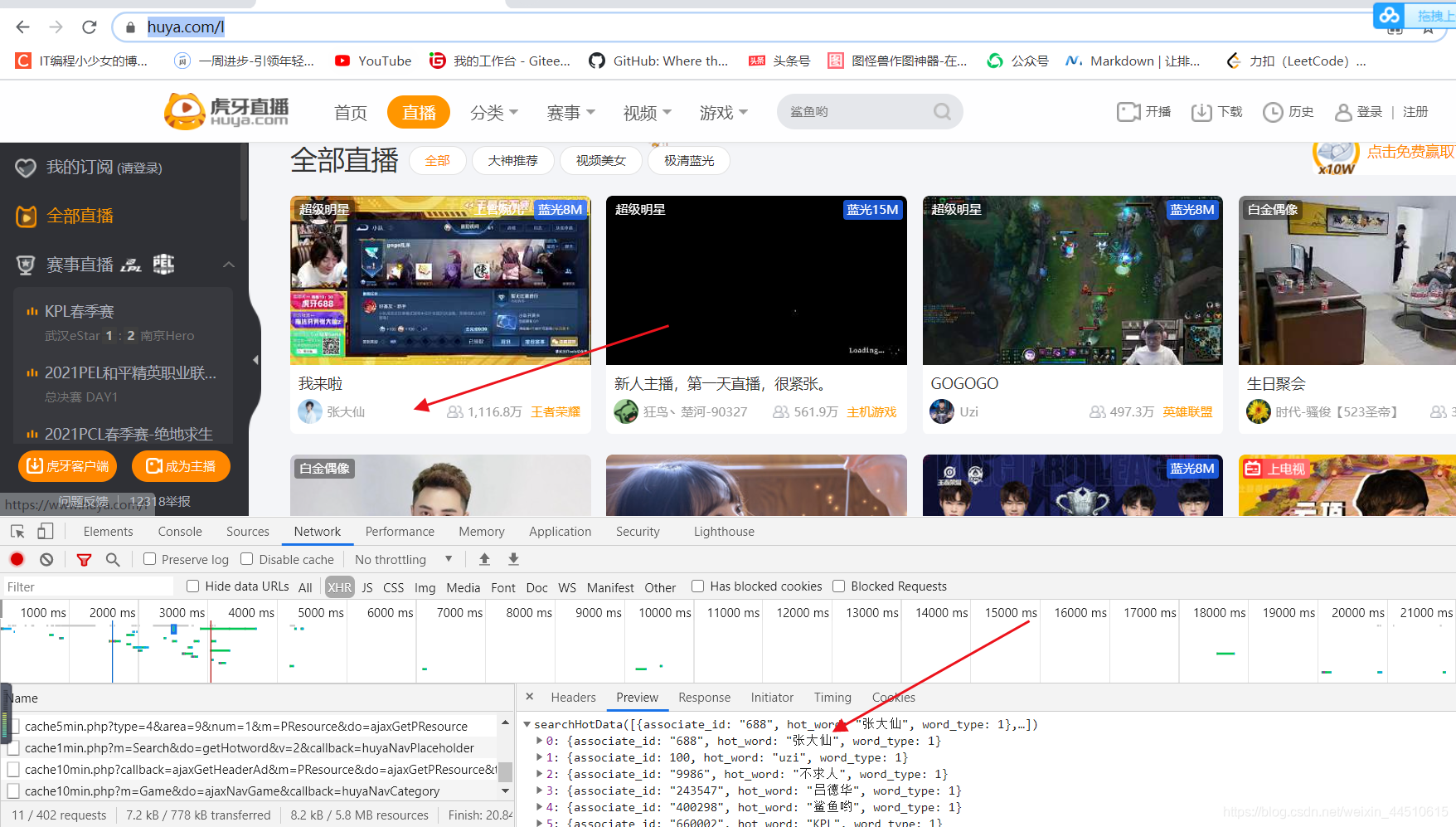Click the 历史 clock icon
Screen dimensions: 1456x827
[1273, 112]
